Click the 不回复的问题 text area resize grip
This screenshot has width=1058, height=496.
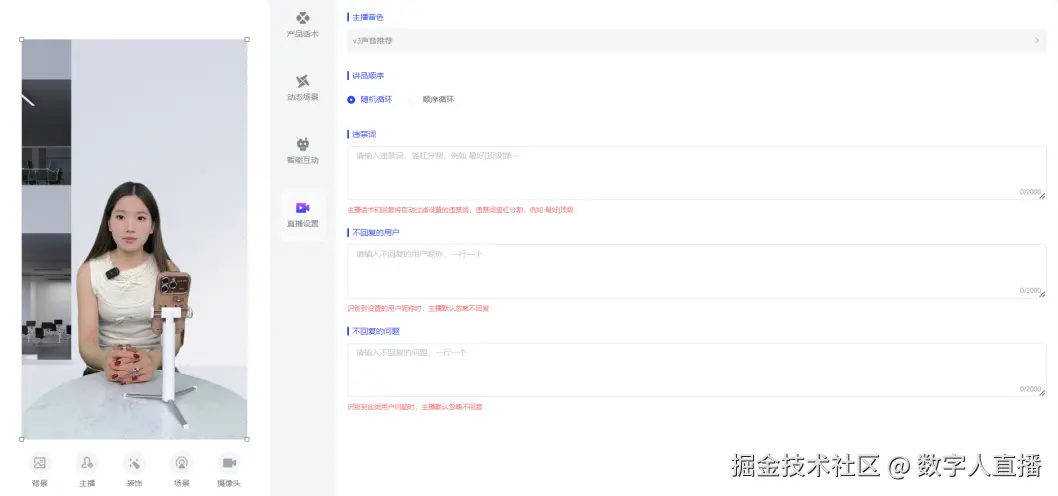coord(1042,393)
